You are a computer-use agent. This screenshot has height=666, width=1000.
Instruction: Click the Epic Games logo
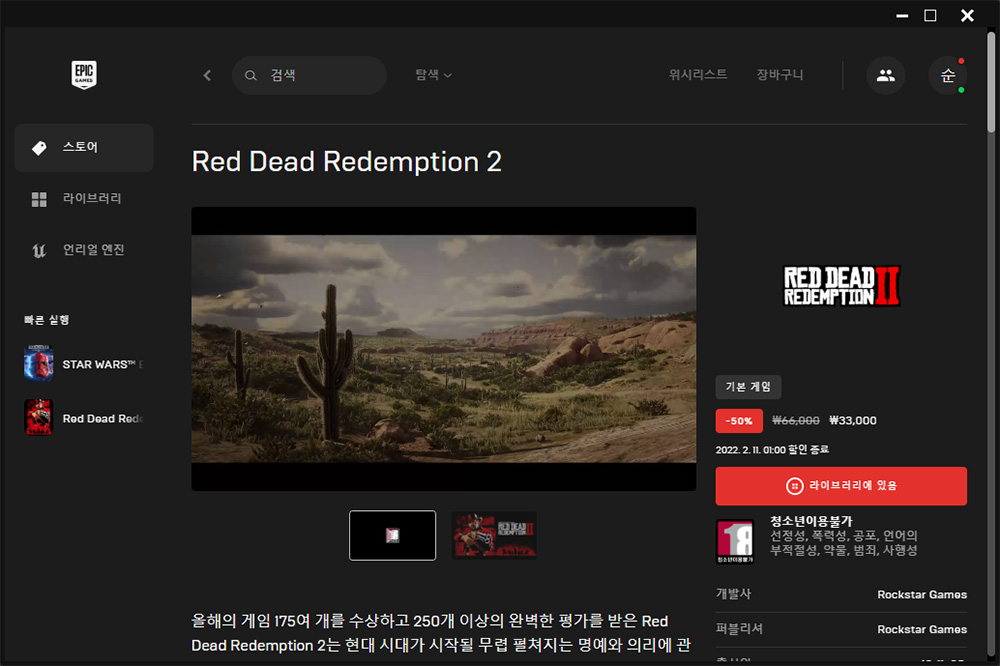(x=84, y=75)
